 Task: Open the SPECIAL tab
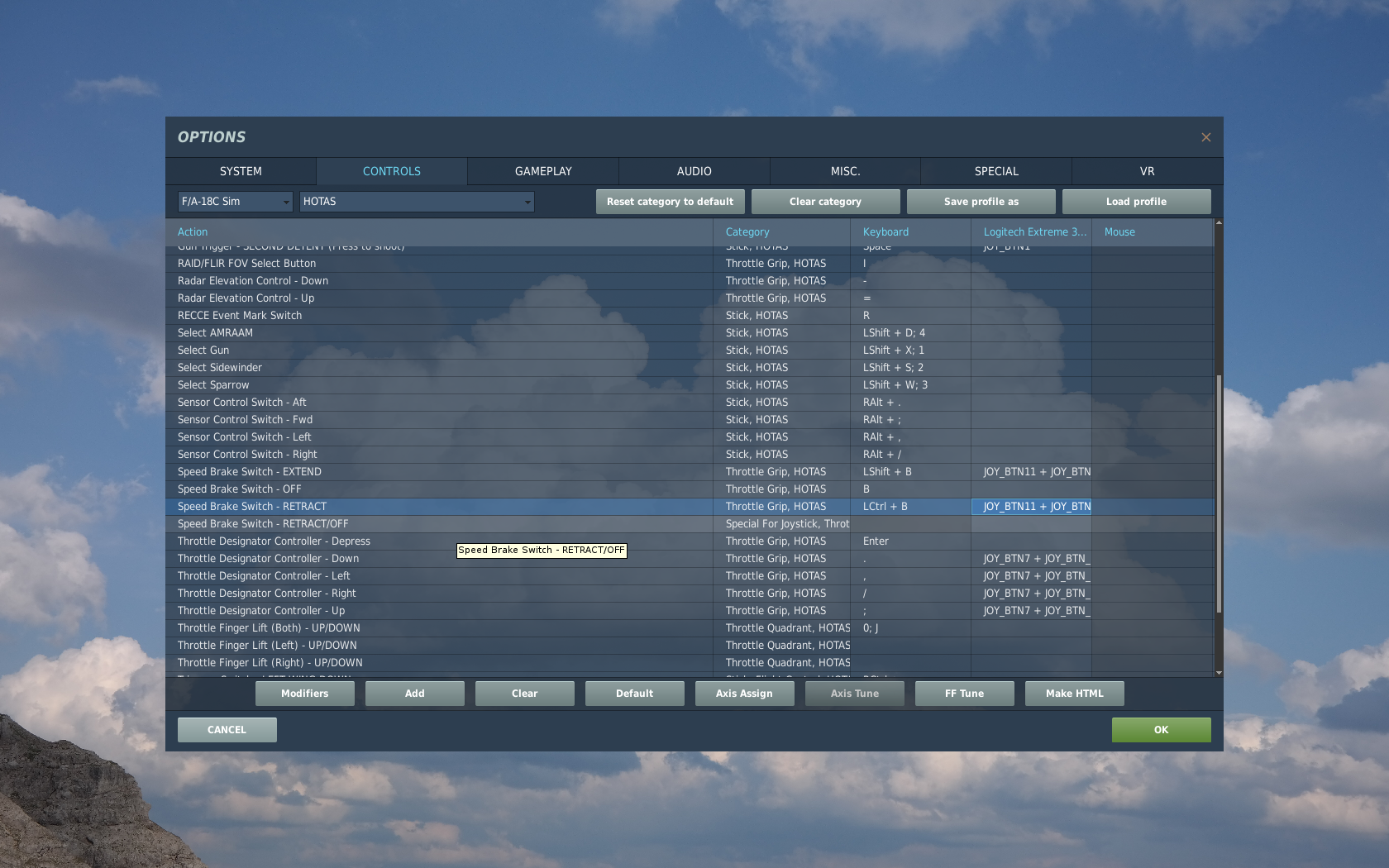(x=996, y=171)
